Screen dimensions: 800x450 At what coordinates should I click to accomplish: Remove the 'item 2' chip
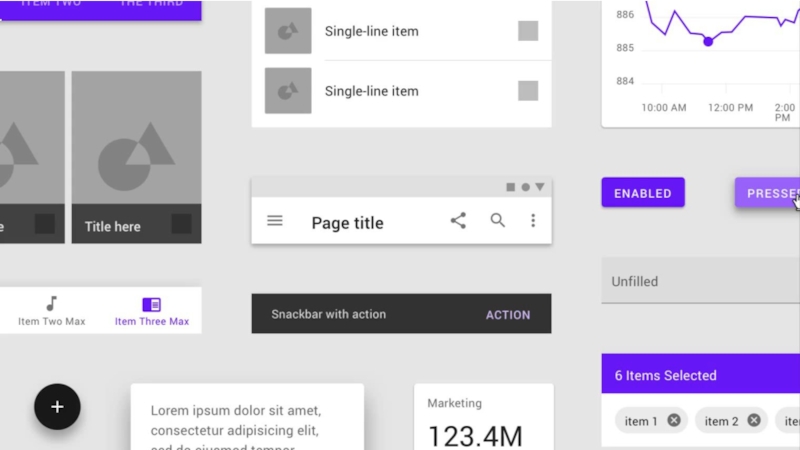tap(754, 420)
